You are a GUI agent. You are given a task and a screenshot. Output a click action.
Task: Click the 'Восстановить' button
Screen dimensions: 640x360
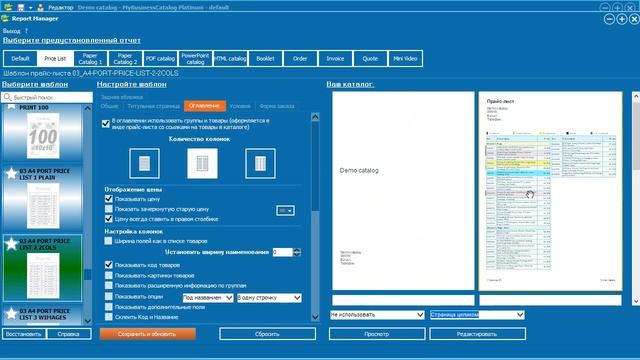(24, 334)
